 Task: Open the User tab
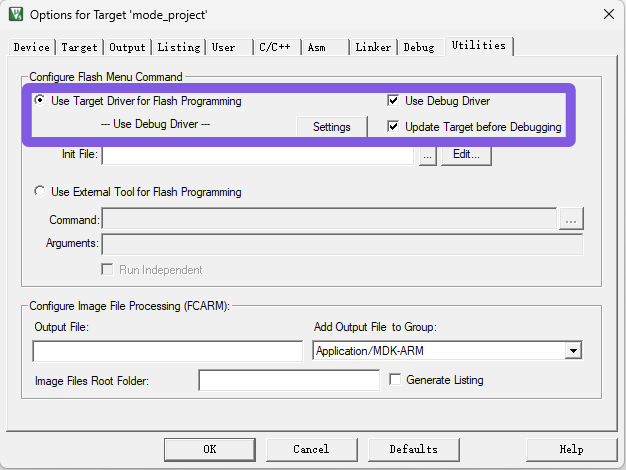230,47
